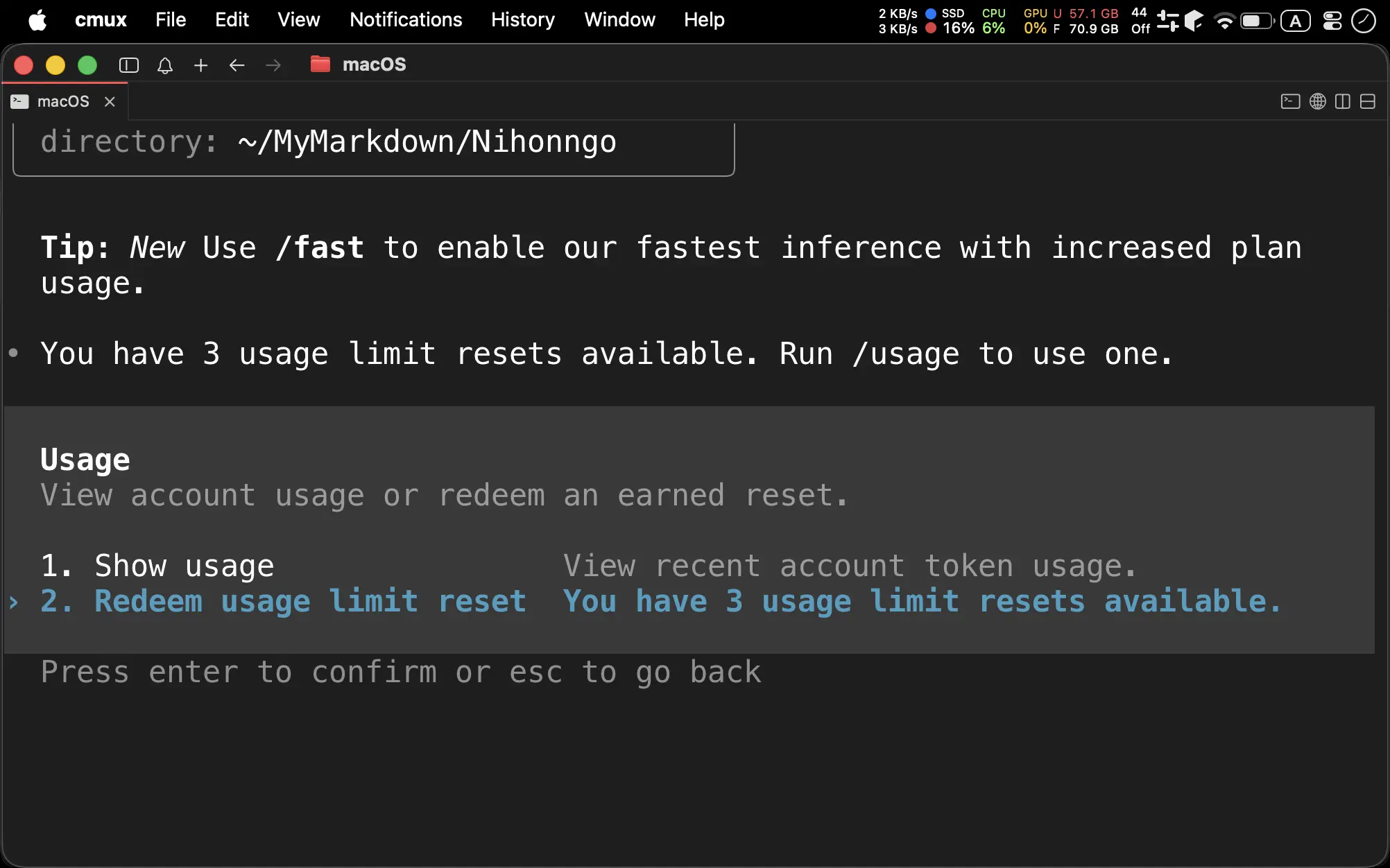
Task: Go forward with the right arrow
Action: pos(273,65)
